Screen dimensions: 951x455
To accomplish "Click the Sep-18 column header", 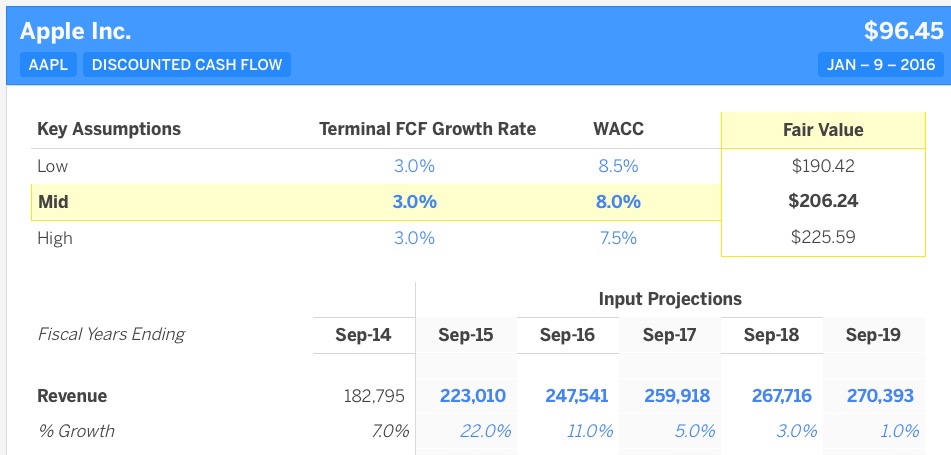I will 771,334.
